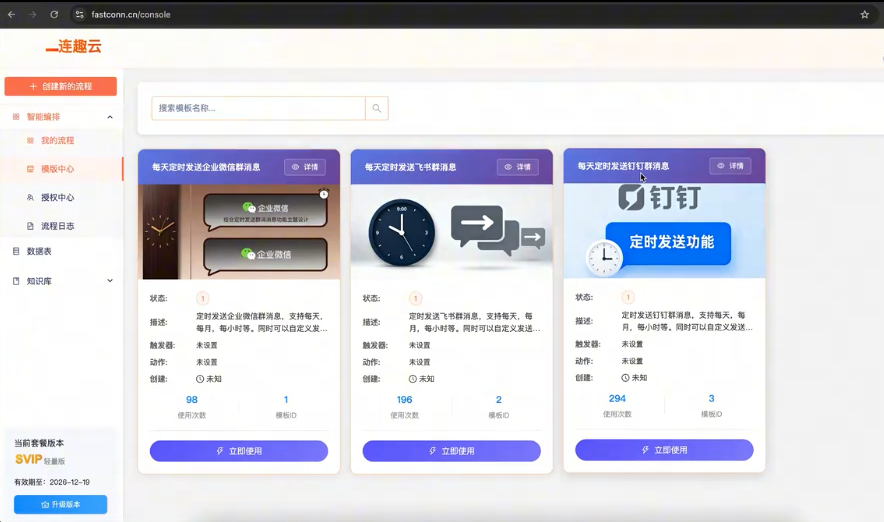The width and height of the screenshot is (884, 522).
Task: Click status badge icon on 飞书 card
Action: tap(415, 298)
